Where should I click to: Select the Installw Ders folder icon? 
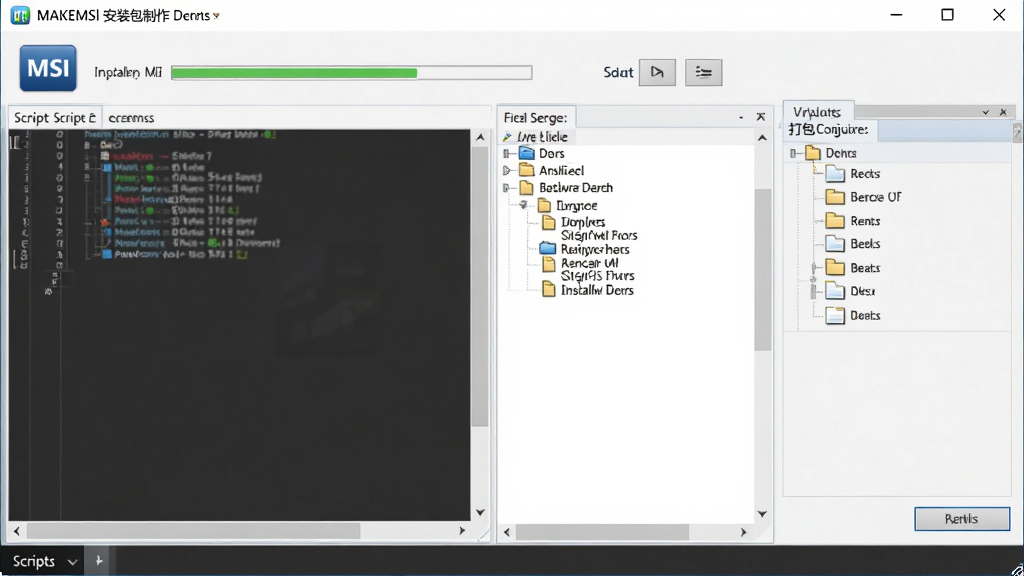tap(549, 290)
